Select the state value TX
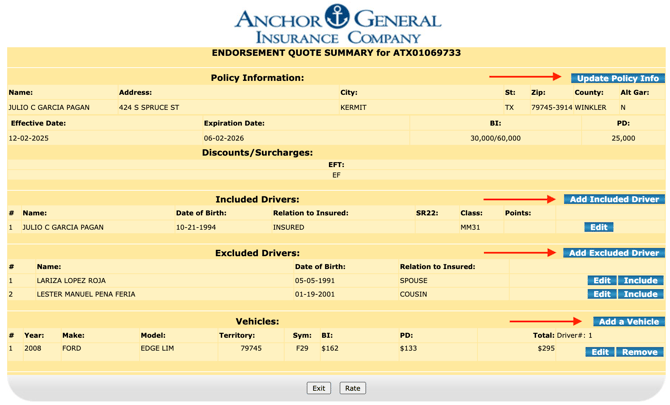The height and width of the screenshot is (405, 670). (509, 108)
